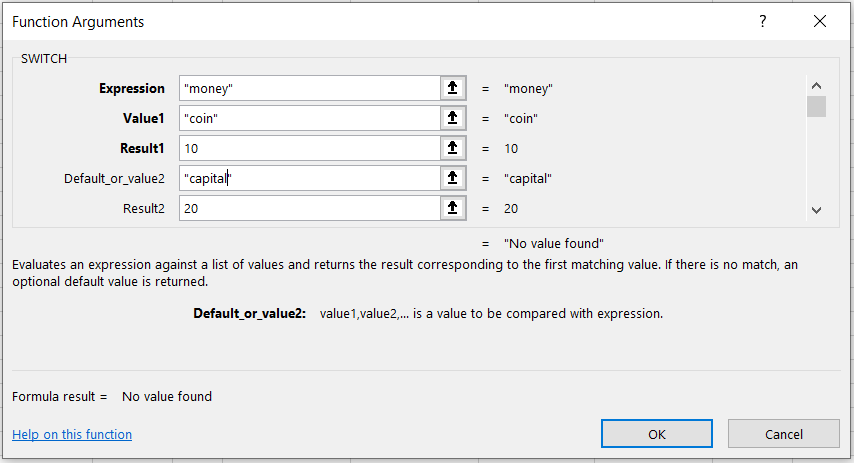Confirm the formula with the OK button
Screen dimensions: 854x463
[x=656, y=434]
